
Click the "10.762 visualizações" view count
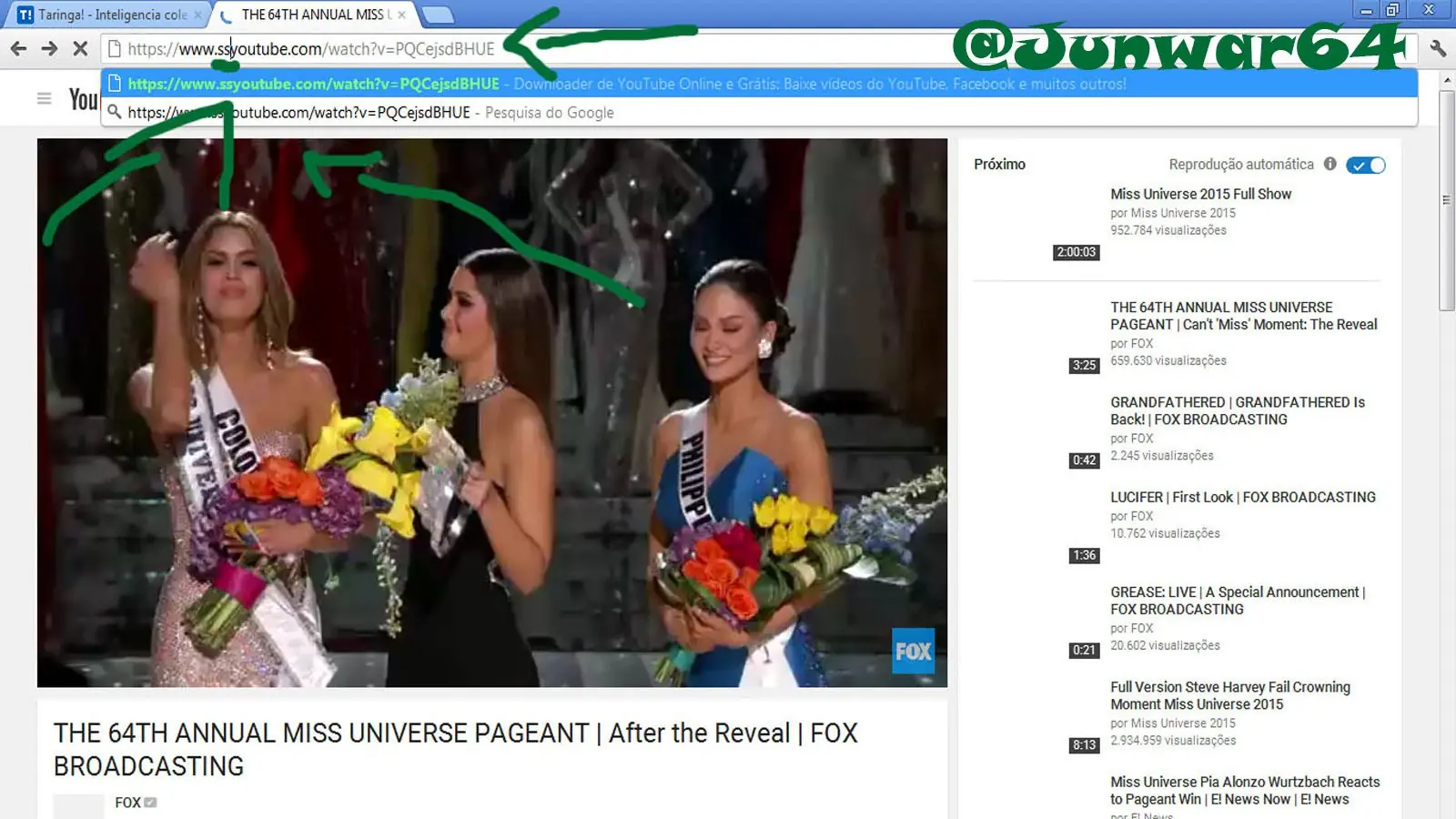point(1165,533)
